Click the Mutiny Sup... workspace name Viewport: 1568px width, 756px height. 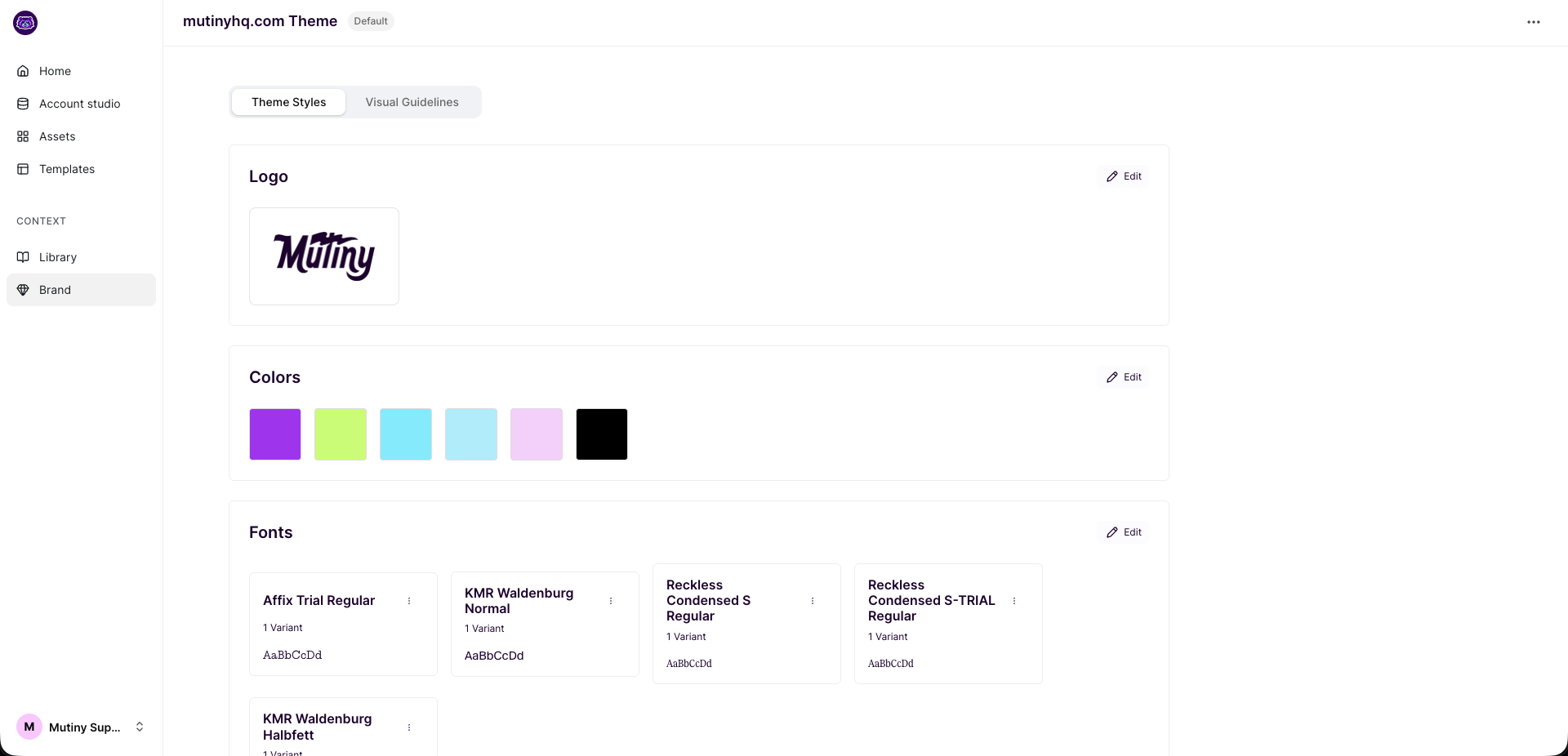click(x=84, y=727)
